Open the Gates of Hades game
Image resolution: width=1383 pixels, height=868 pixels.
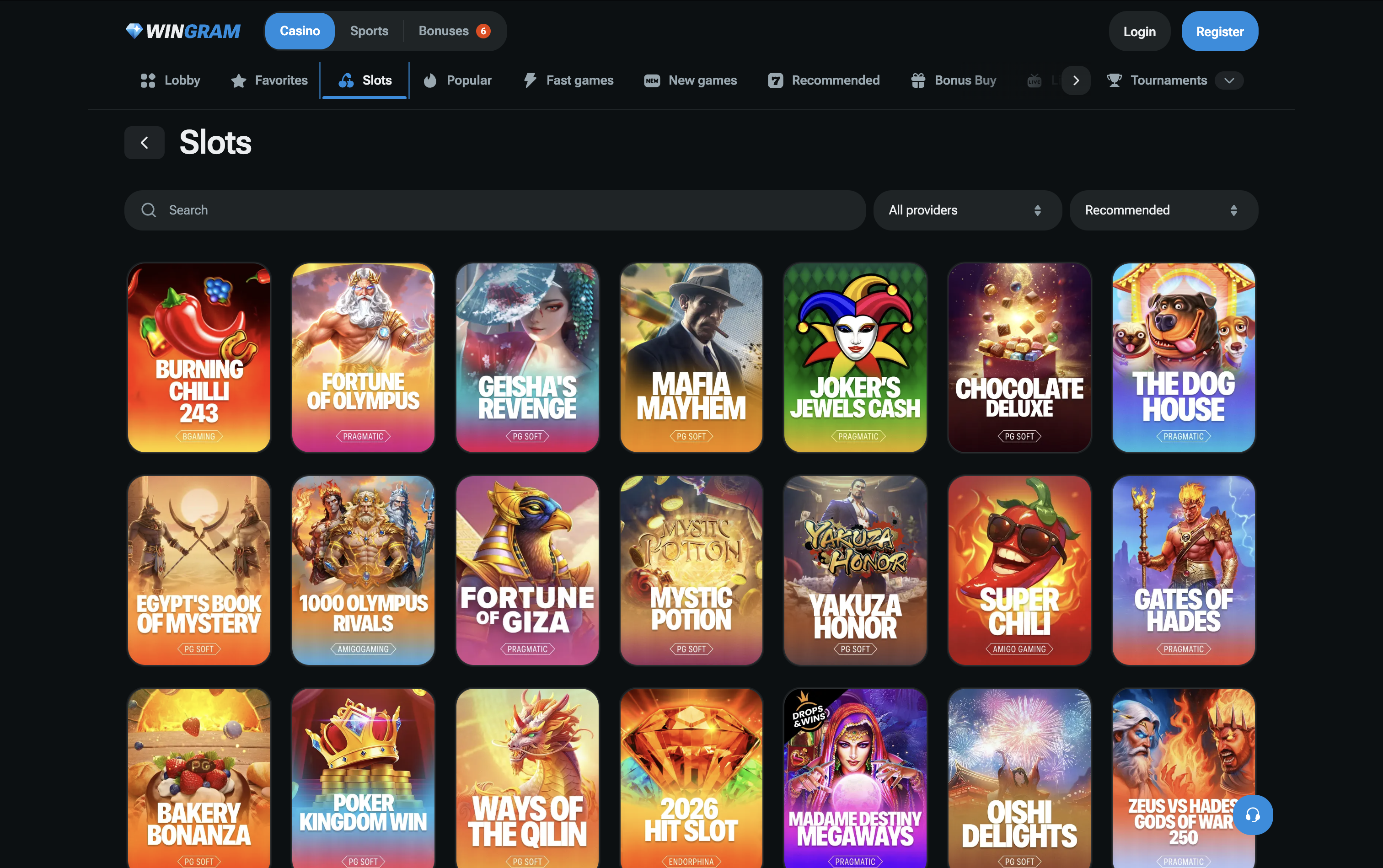tap(1183, 570)
